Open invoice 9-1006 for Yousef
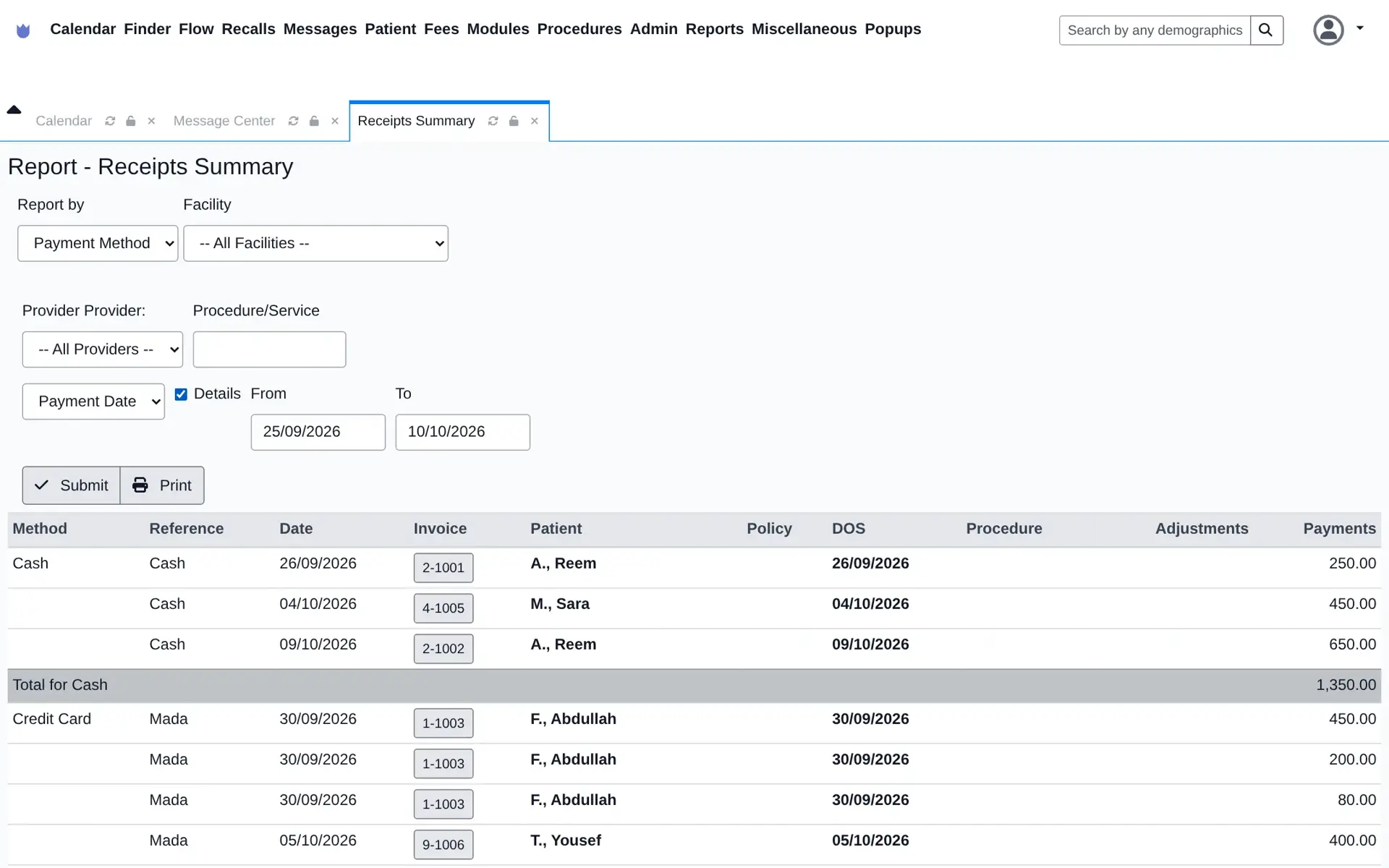The width and height of the screenshot is (1389, 868). point(443,845)
